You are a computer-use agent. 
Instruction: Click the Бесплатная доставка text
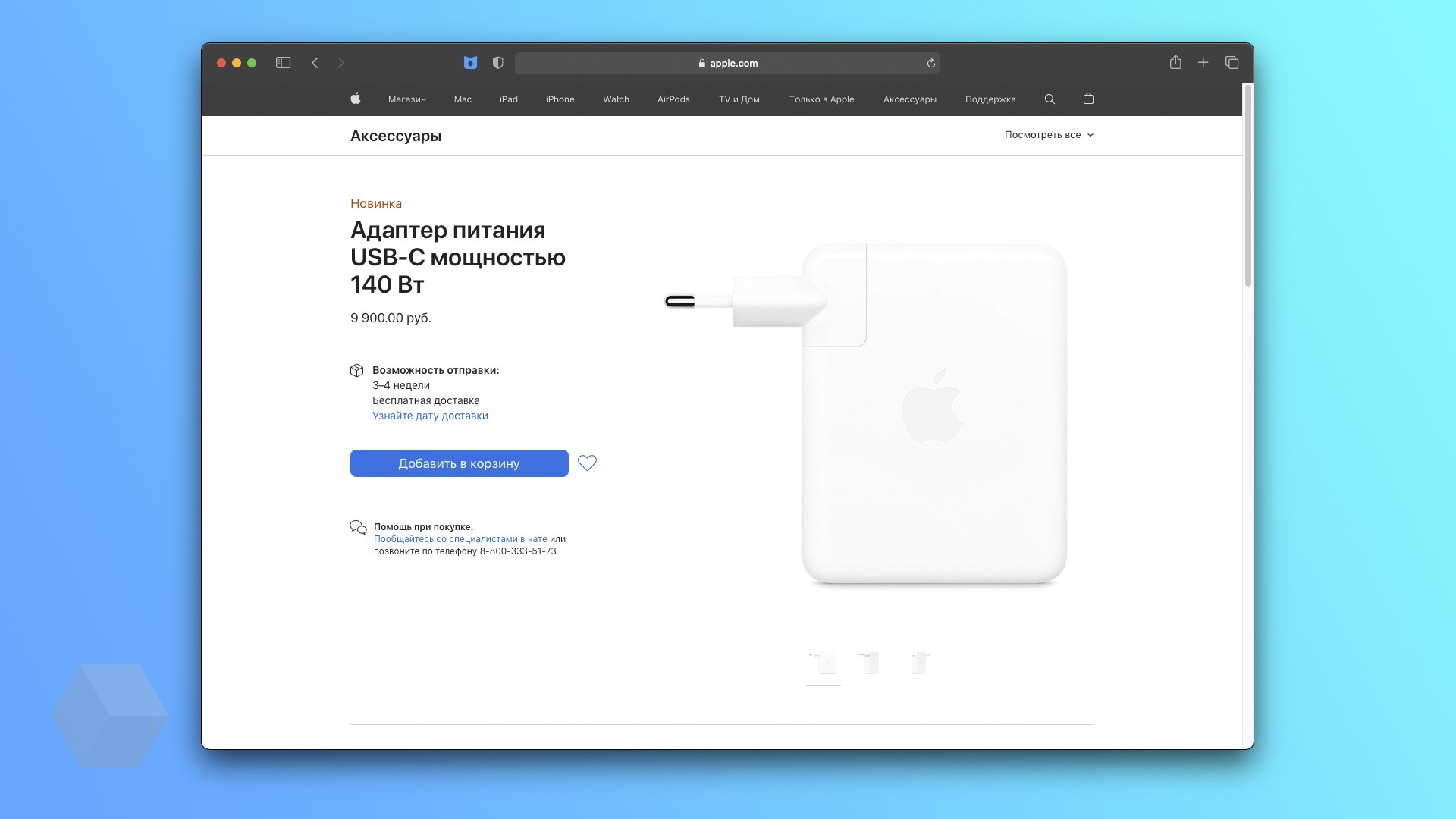coord(426,400)
